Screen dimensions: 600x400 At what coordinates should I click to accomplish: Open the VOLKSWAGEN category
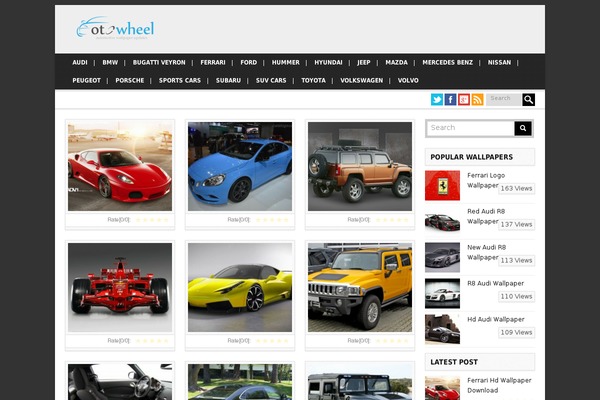tap(362, 80)
